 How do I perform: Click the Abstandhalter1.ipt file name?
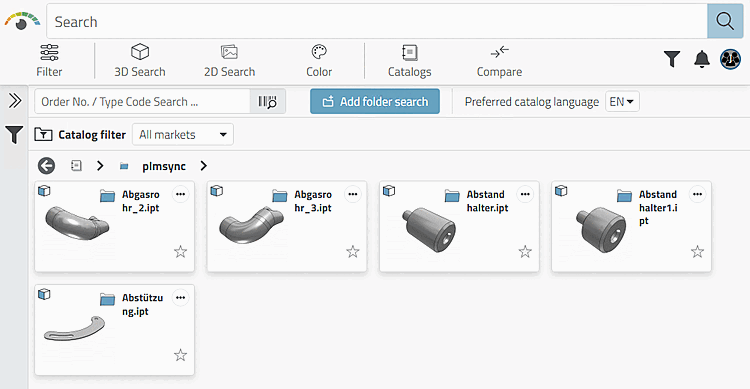658,208
